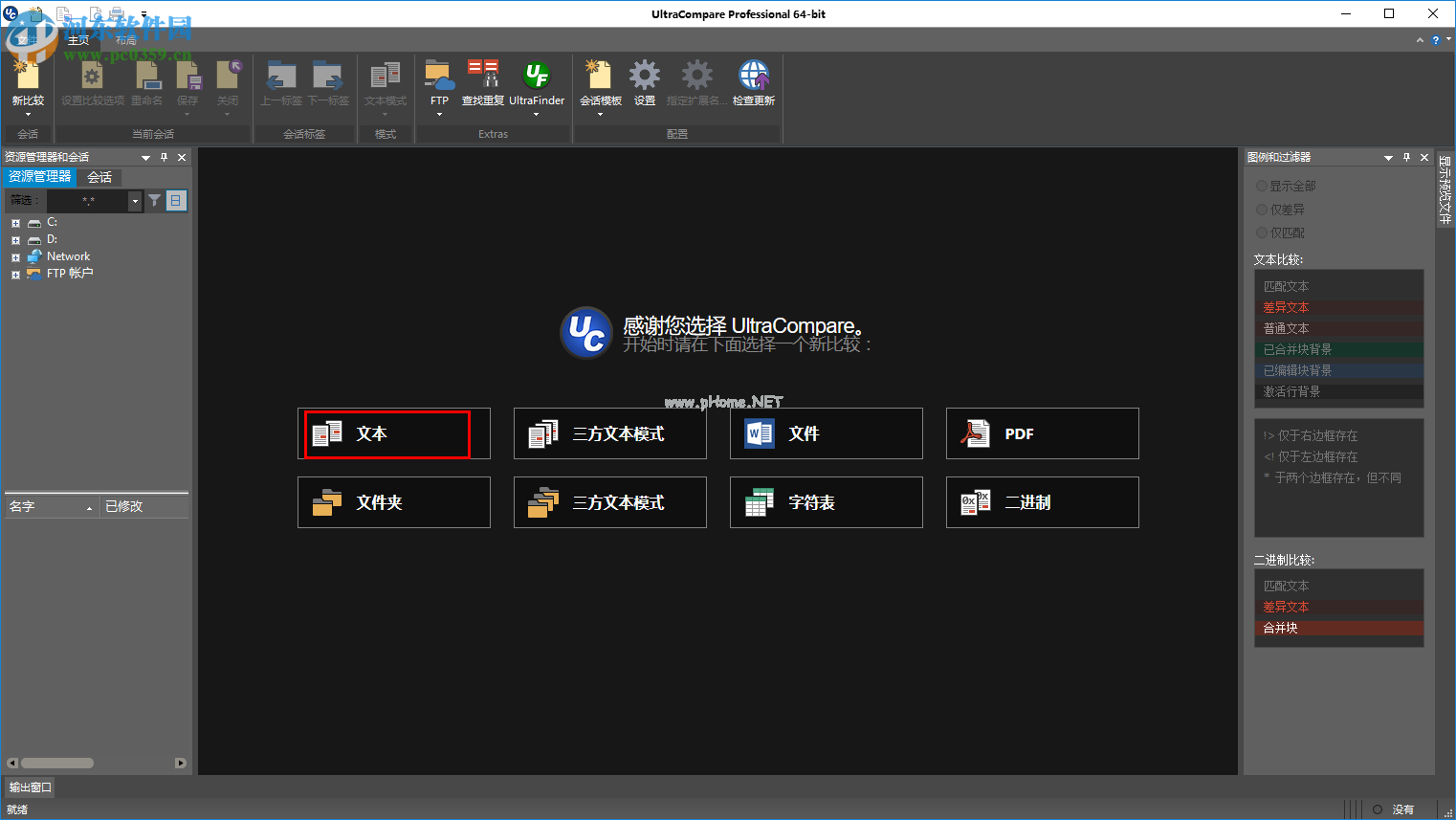Choose 三方文本模式 card with folders icon
This screenshot has width=1456, height=820.
pos(610,502)
